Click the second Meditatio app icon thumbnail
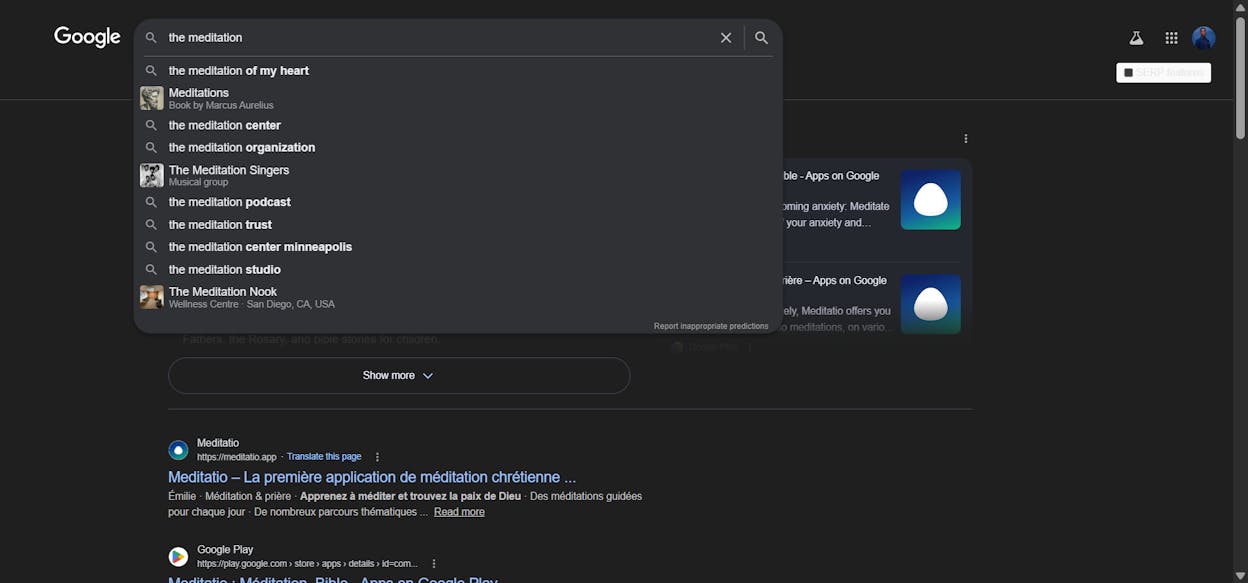Viewport: 1248px width, 583px height. pos(931,304)
